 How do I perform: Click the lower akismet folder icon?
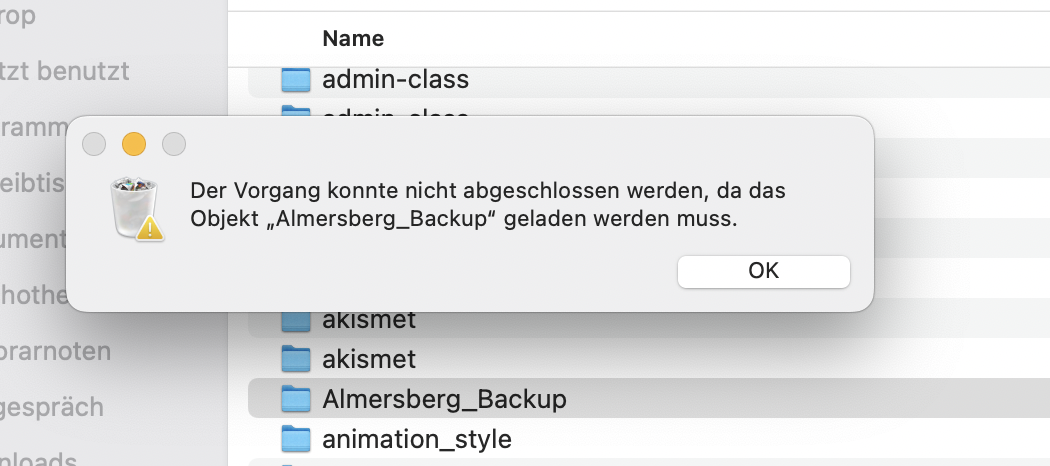297,357
